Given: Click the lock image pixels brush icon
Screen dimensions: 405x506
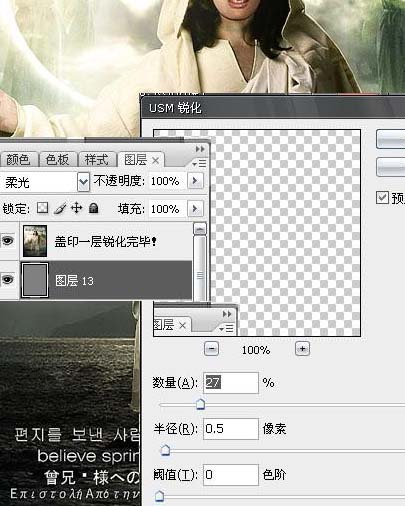Looking at the screenshot, I should [60, 208].
